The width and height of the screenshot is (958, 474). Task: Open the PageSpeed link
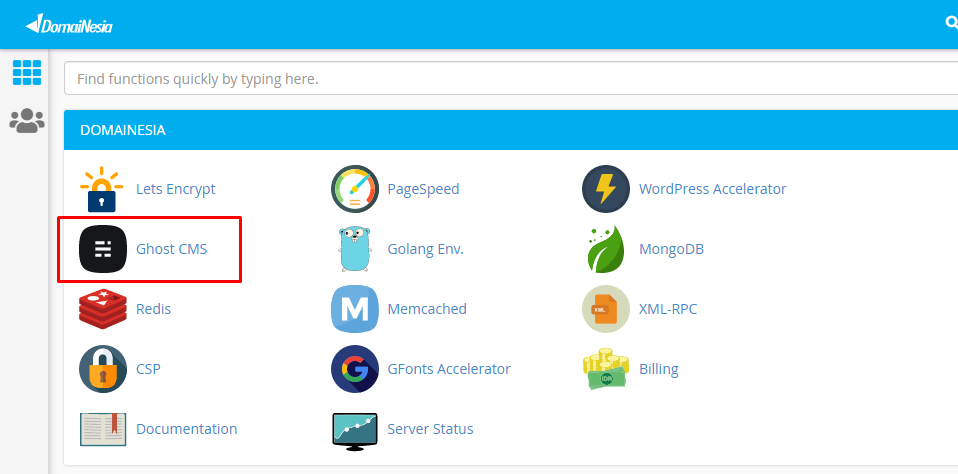[423, 189]
